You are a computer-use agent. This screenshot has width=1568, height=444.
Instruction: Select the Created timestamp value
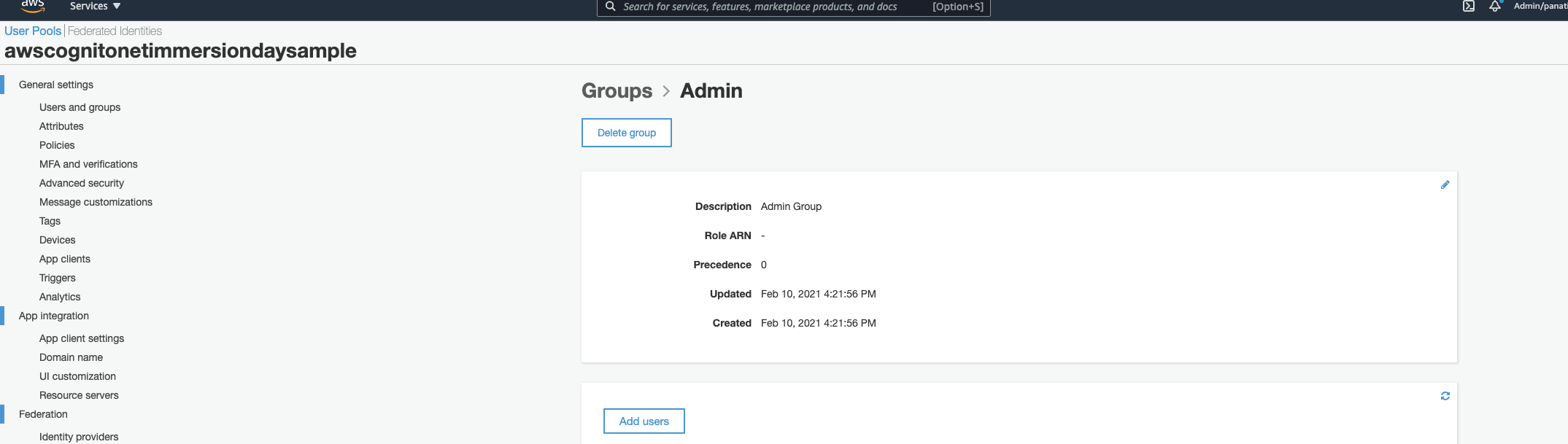(818, 323)
